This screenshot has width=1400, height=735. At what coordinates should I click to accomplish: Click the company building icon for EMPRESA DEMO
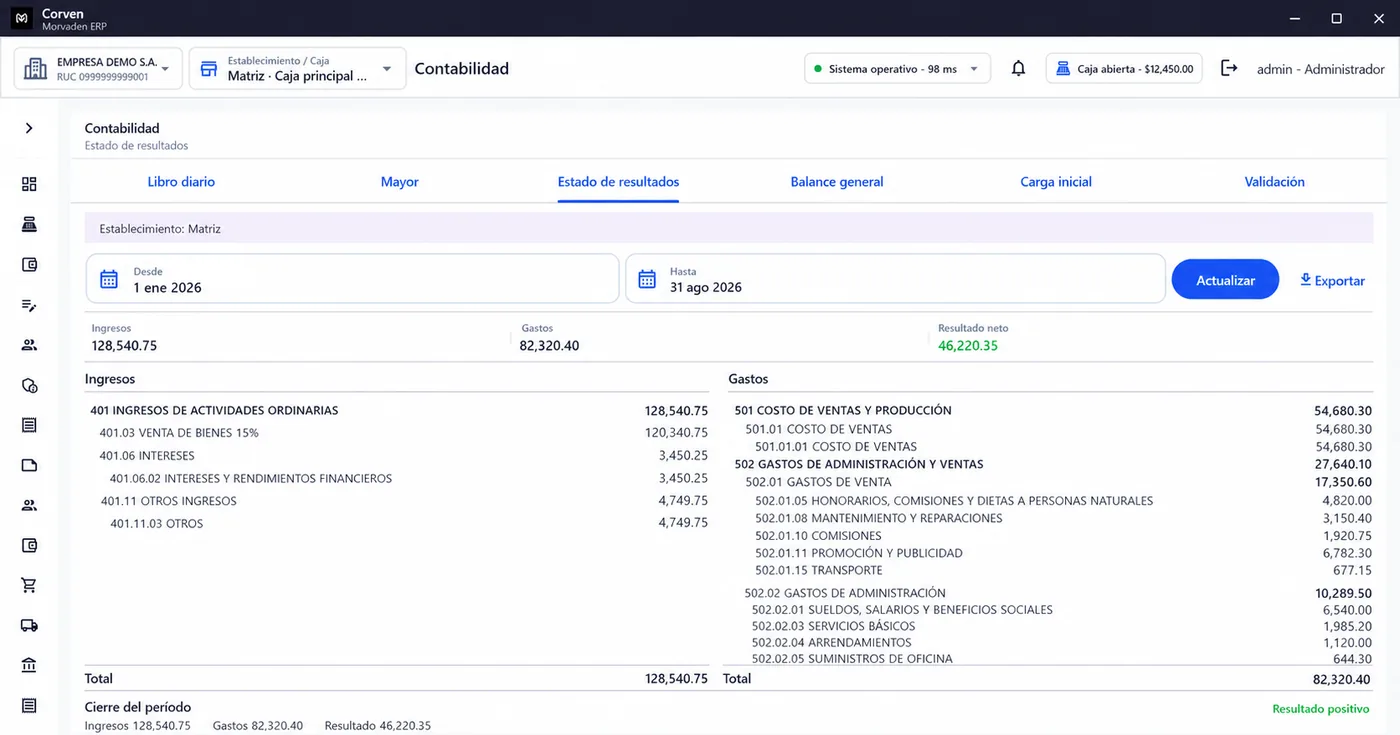point(36,69)
